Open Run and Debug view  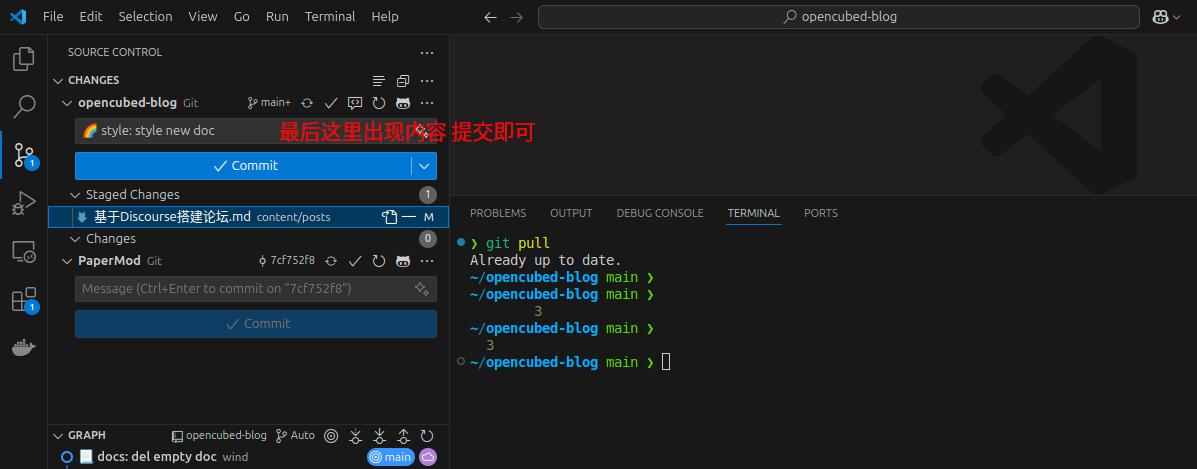(23, 204)
